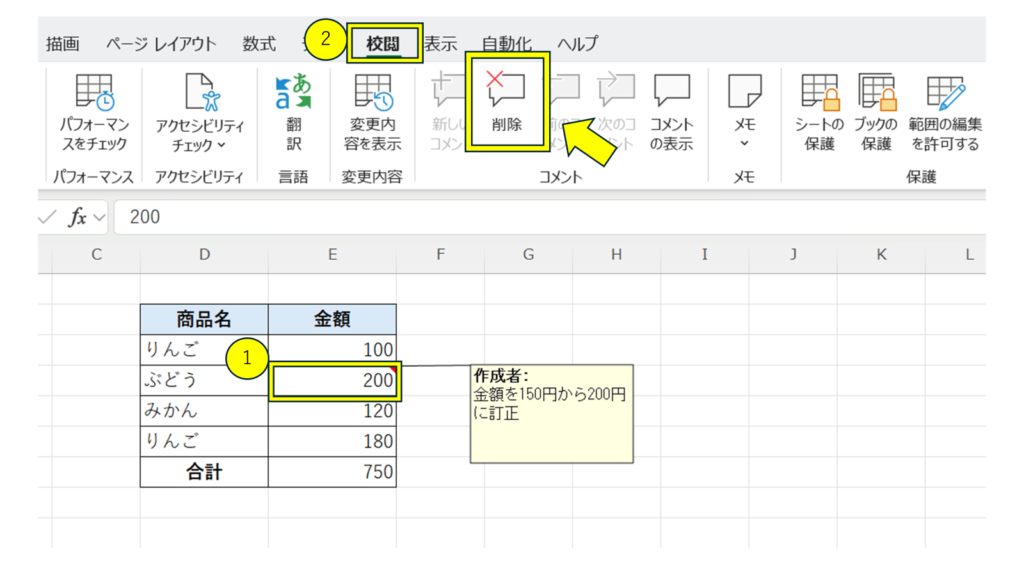Expand the formula bar fx dropdown arrow
Viewport: 1024px width, 576px height.
click(x=99, y=217)
